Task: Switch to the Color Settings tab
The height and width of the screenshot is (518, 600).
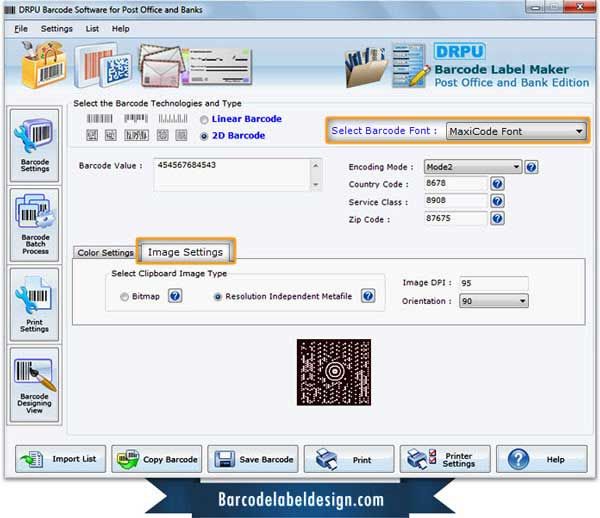Action: (105, 252)
